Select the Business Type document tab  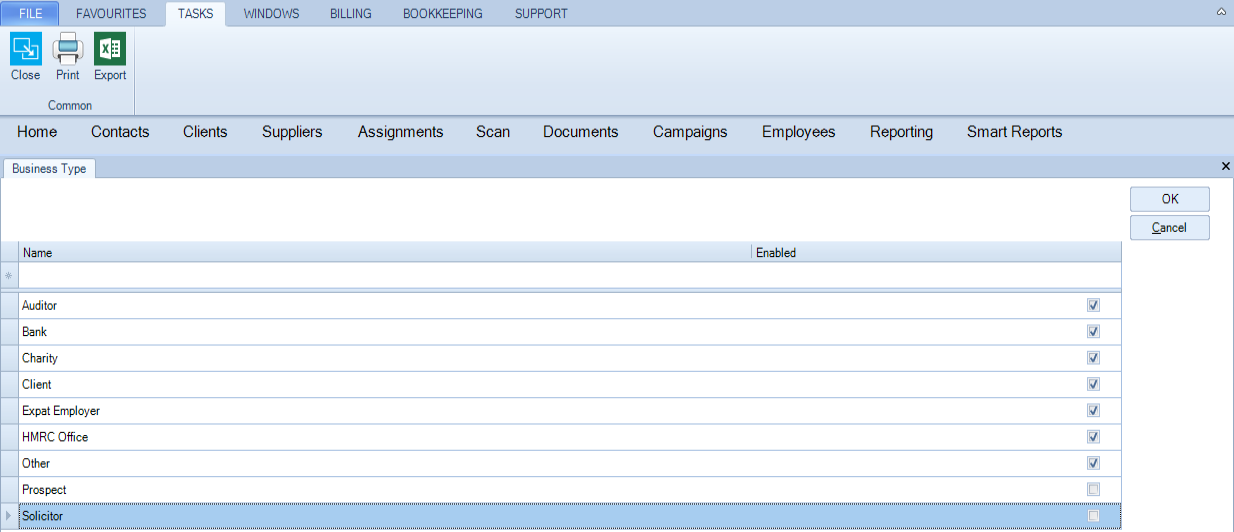49,169
